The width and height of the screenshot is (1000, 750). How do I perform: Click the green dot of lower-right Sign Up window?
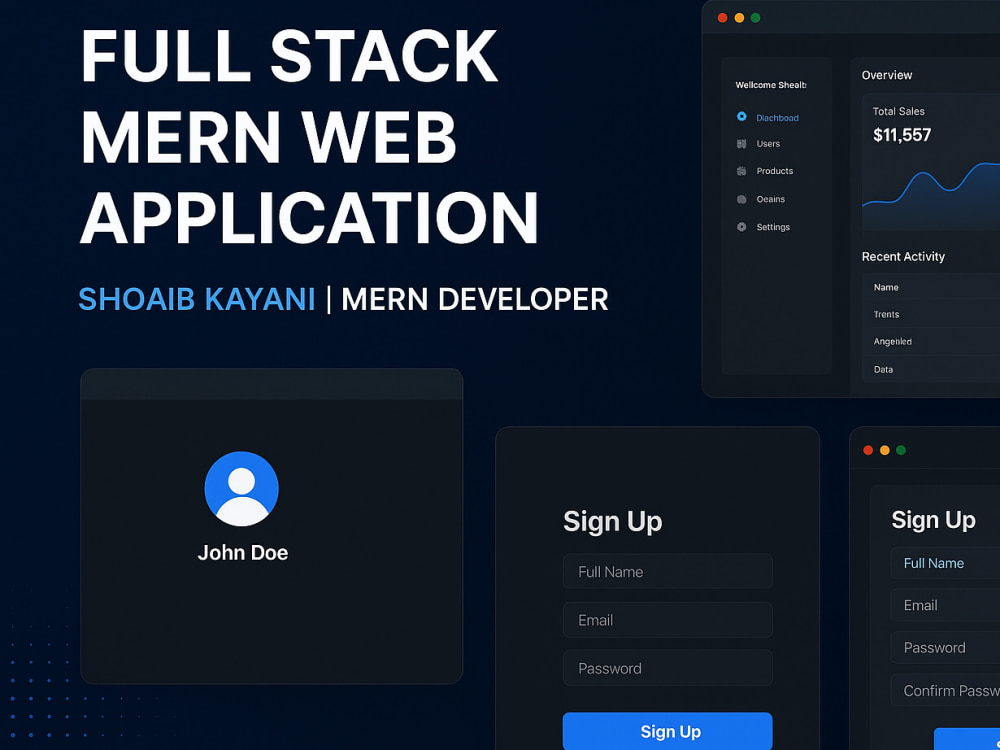pos(901,450)
